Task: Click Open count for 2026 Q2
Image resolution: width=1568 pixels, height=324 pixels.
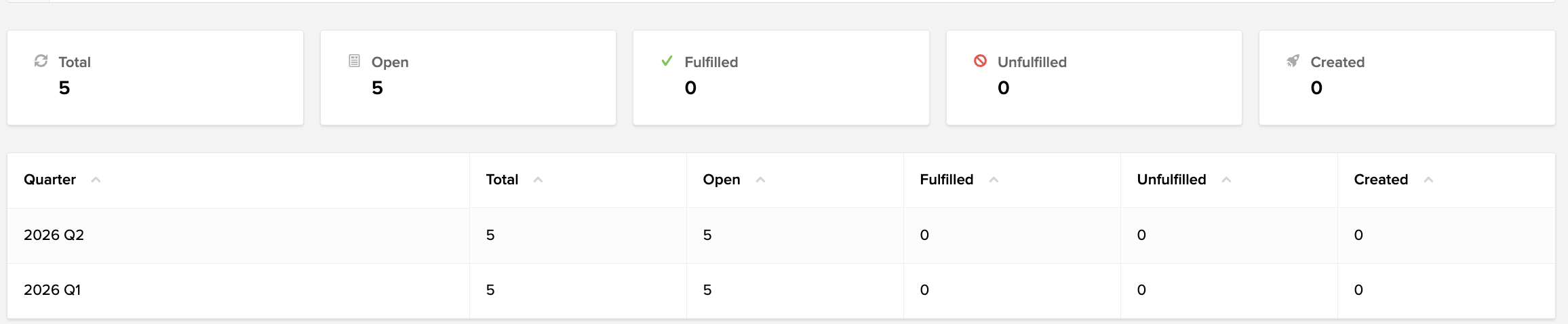Action: tap(707, 235)
